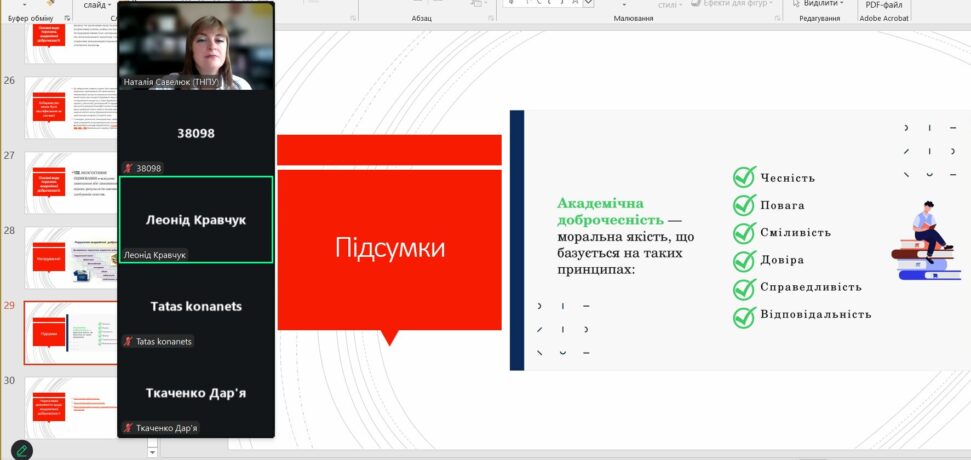Screen dimensions: 971x460
Task: Click the red Підсумки title box
Action: (x=389, y=249)
